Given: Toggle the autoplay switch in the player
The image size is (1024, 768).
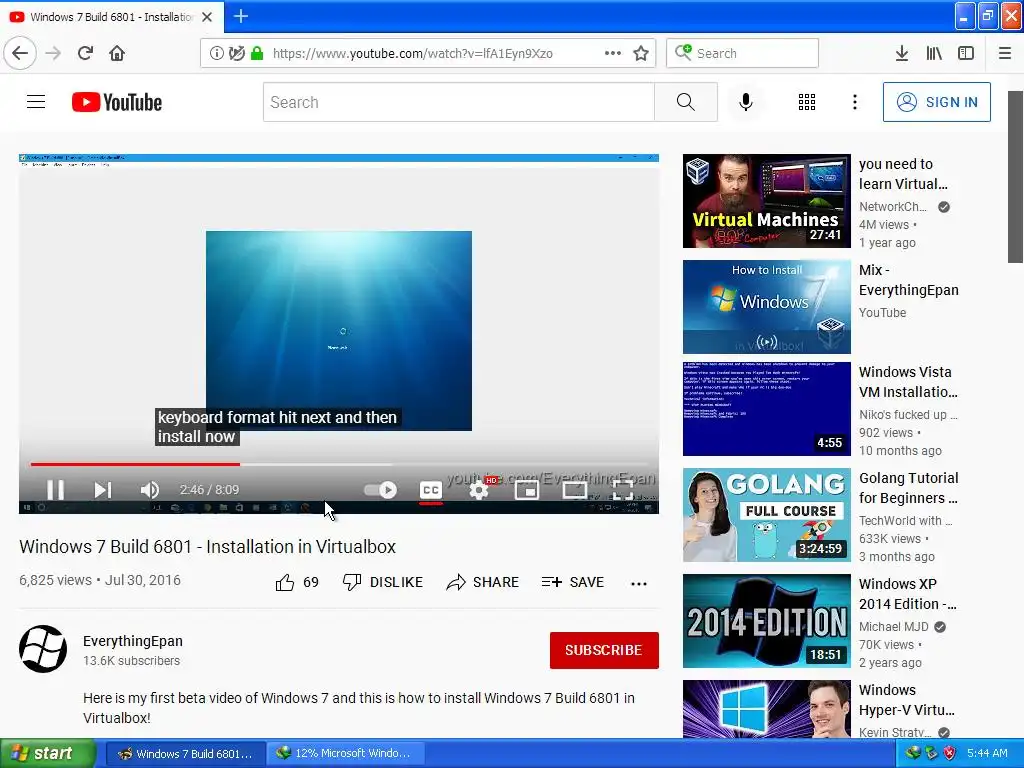Looking at the screenshot, I should pos(381,490).
